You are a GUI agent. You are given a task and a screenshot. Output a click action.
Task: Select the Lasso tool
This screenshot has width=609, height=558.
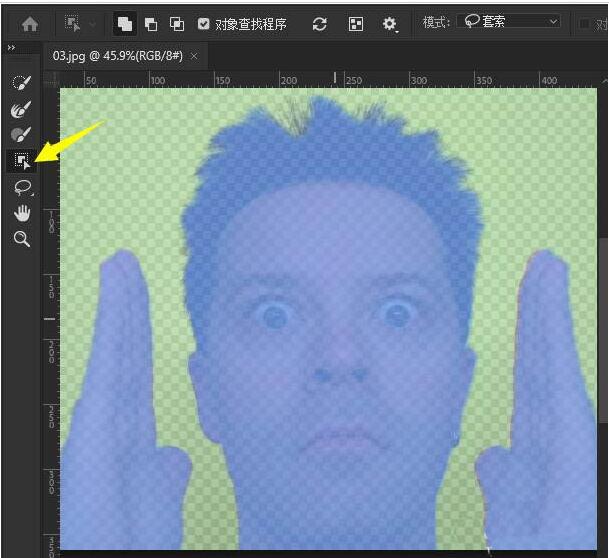[21, 187]
